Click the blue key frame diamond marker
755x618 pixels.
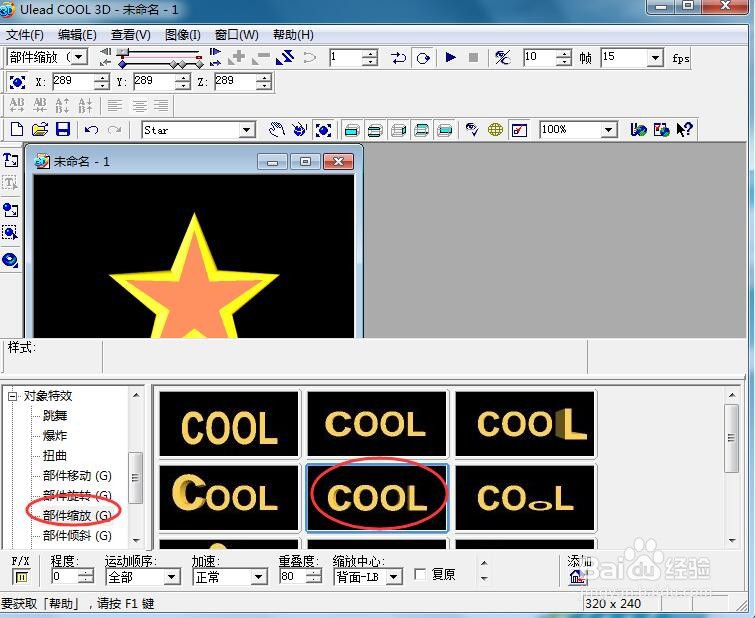click(123, 64)
